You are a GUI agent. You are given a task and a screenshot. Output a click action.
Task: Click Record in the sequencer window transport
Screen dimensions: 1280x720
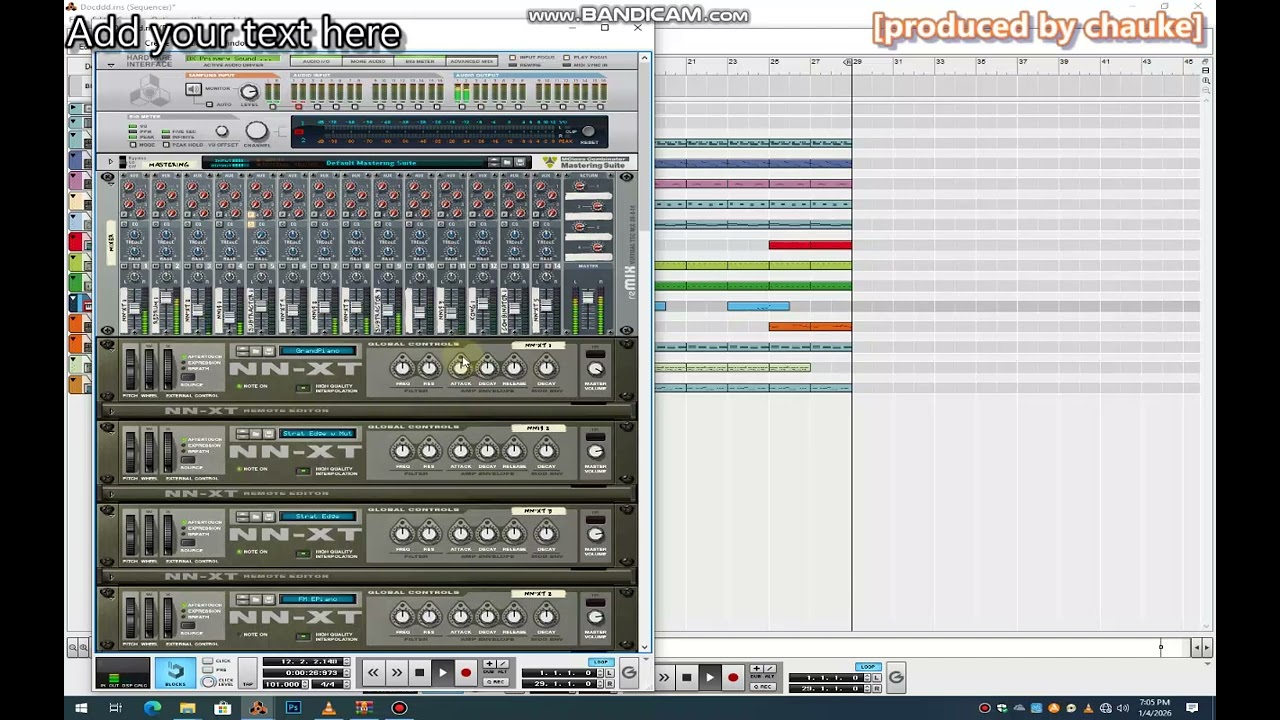(732, 678)
